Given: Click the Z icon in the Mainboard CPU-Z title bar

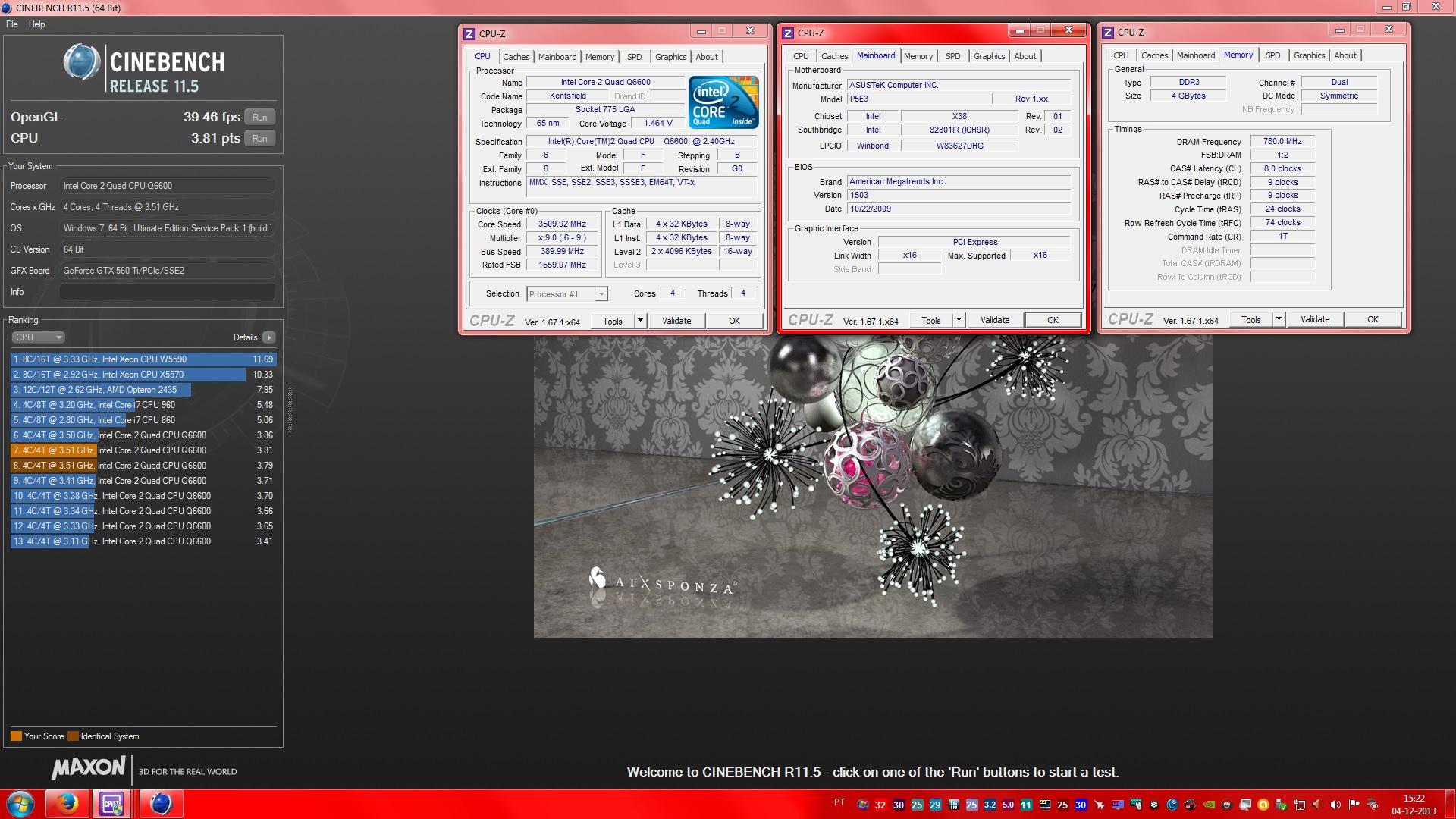Looking at the screenshot, I should coord(788,33).
